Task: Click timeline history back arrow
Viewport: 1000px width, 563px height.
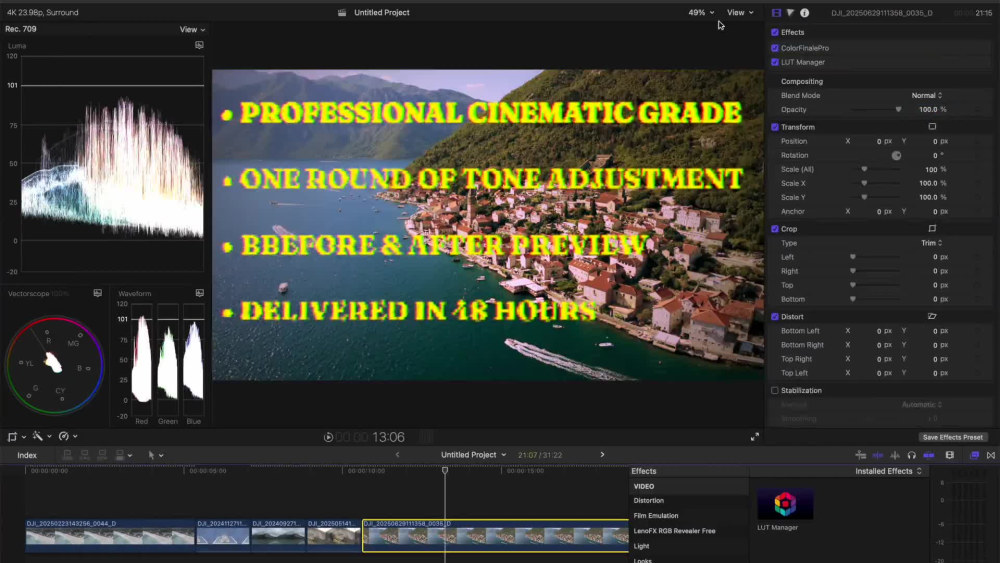Action: pos(397,455)
